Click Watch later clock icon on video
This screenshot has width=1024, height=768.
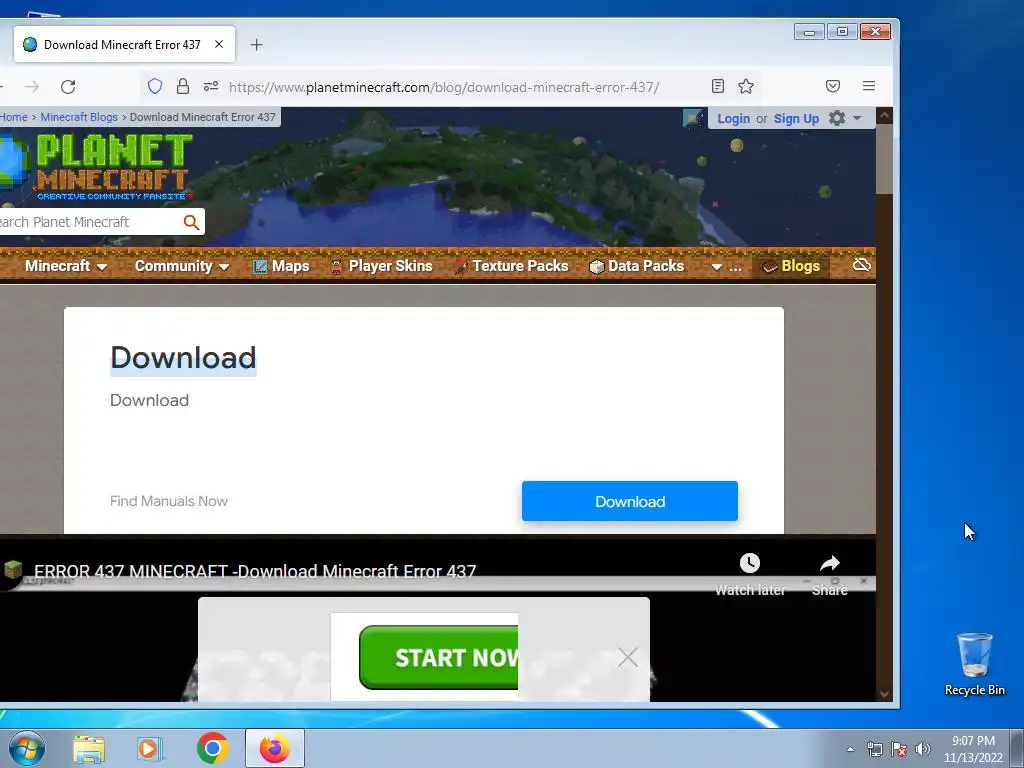(x=750, y=563)
